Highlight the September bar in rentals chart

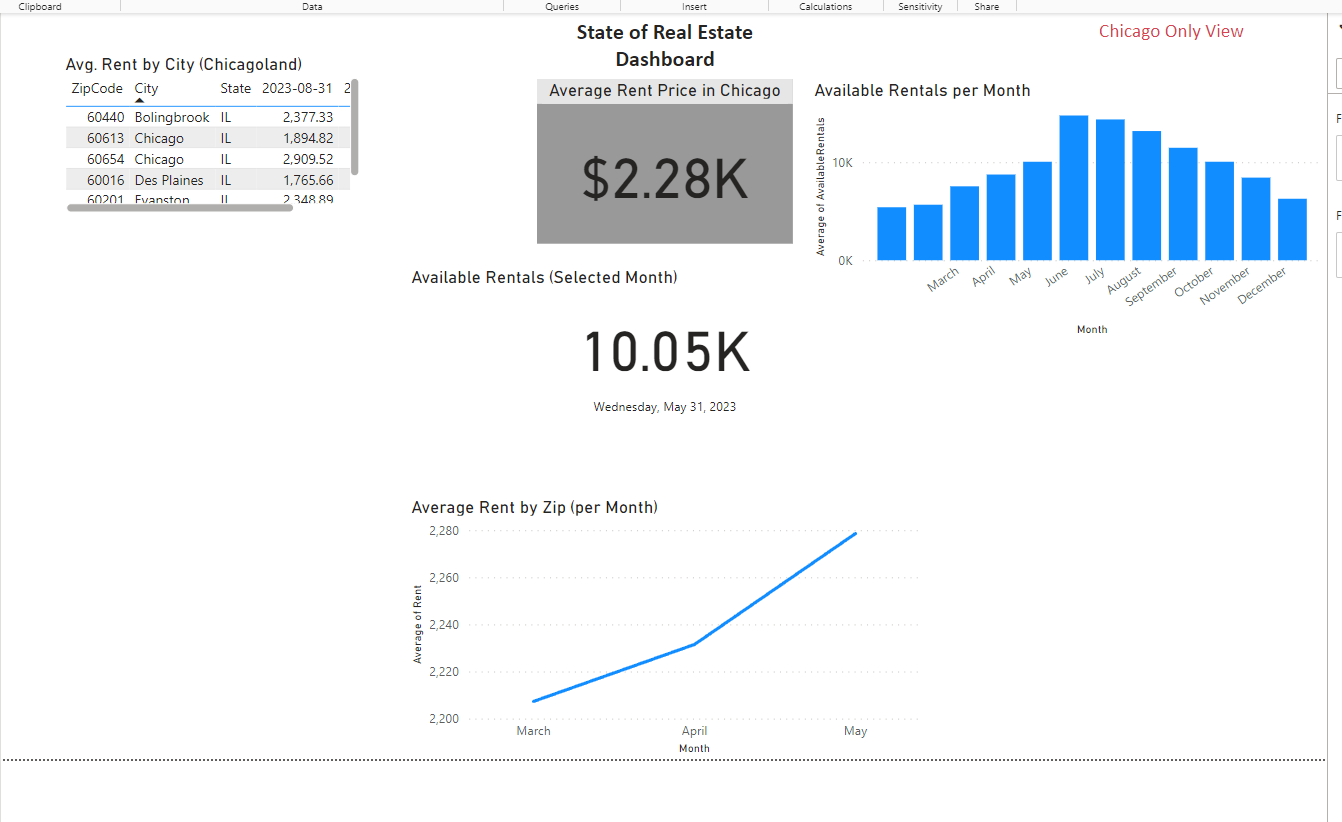(x=1183, y=204)
